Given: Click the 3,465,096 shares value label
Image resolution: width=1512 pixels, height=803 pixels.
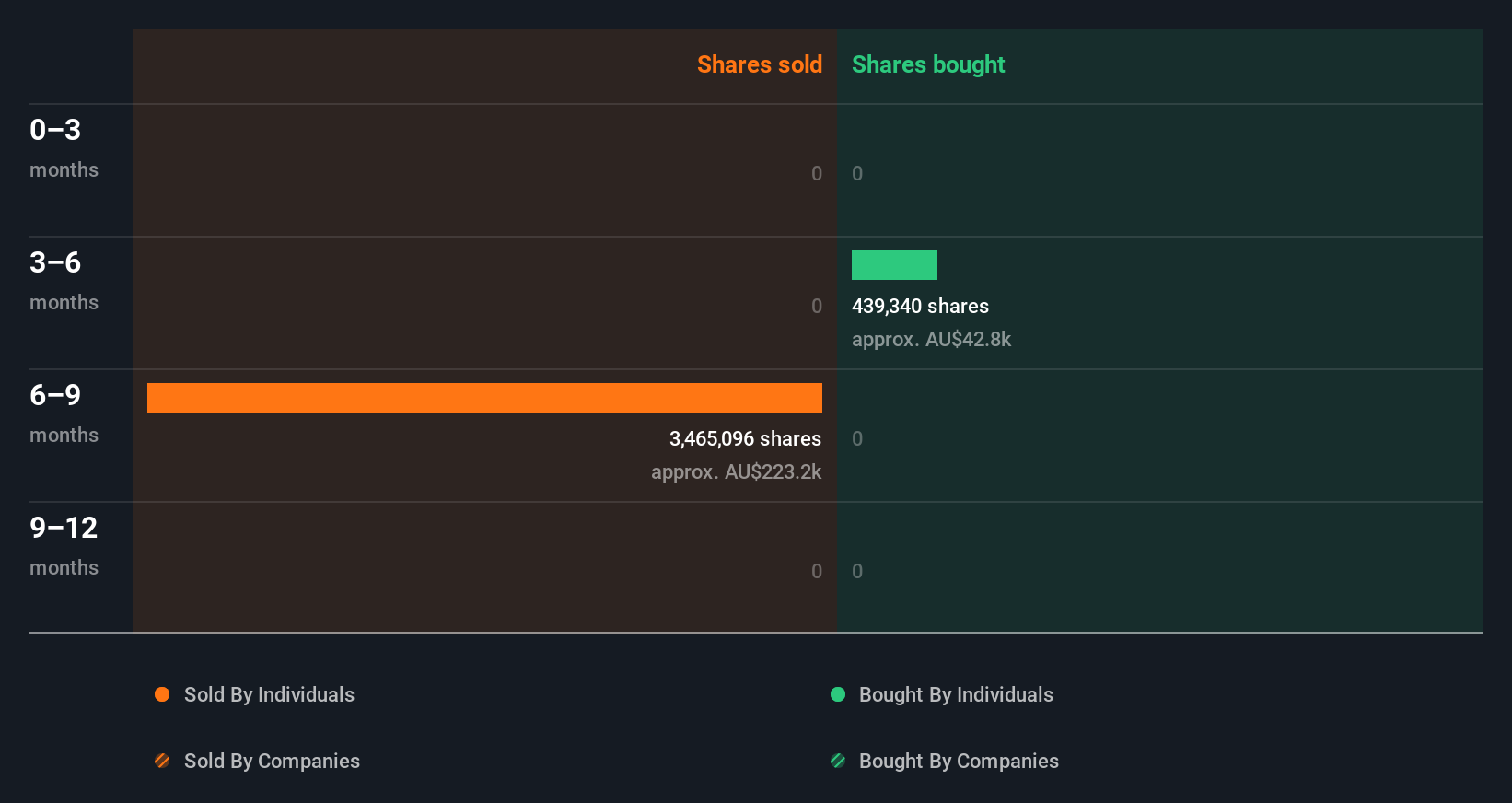Looking at the screenshot, I should 745,438.
